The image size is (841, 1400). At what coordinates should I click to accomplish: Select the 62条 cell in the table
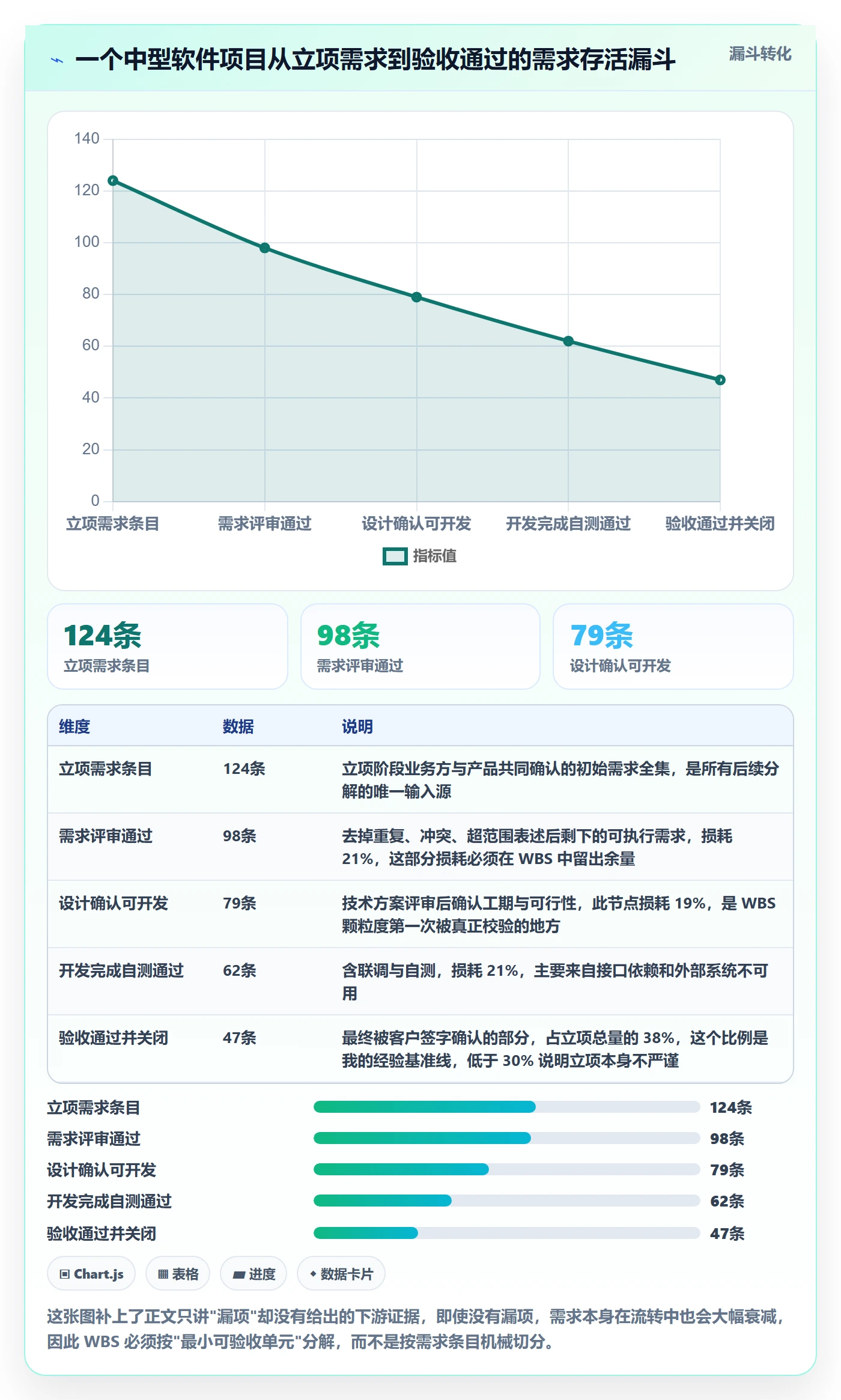coord(240,970)
